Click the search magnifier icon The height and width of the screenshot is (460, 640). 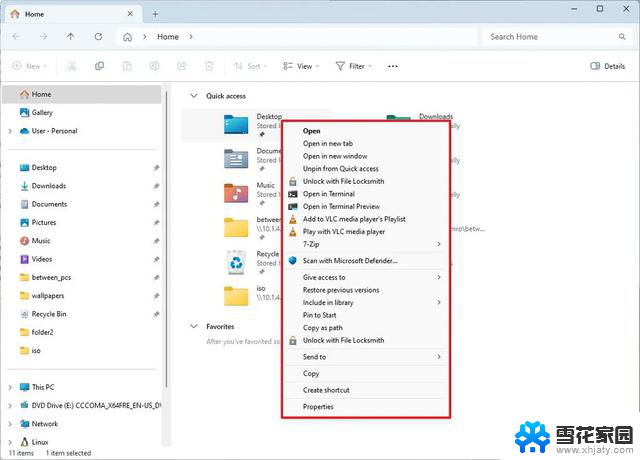click(x=622, y=37)
